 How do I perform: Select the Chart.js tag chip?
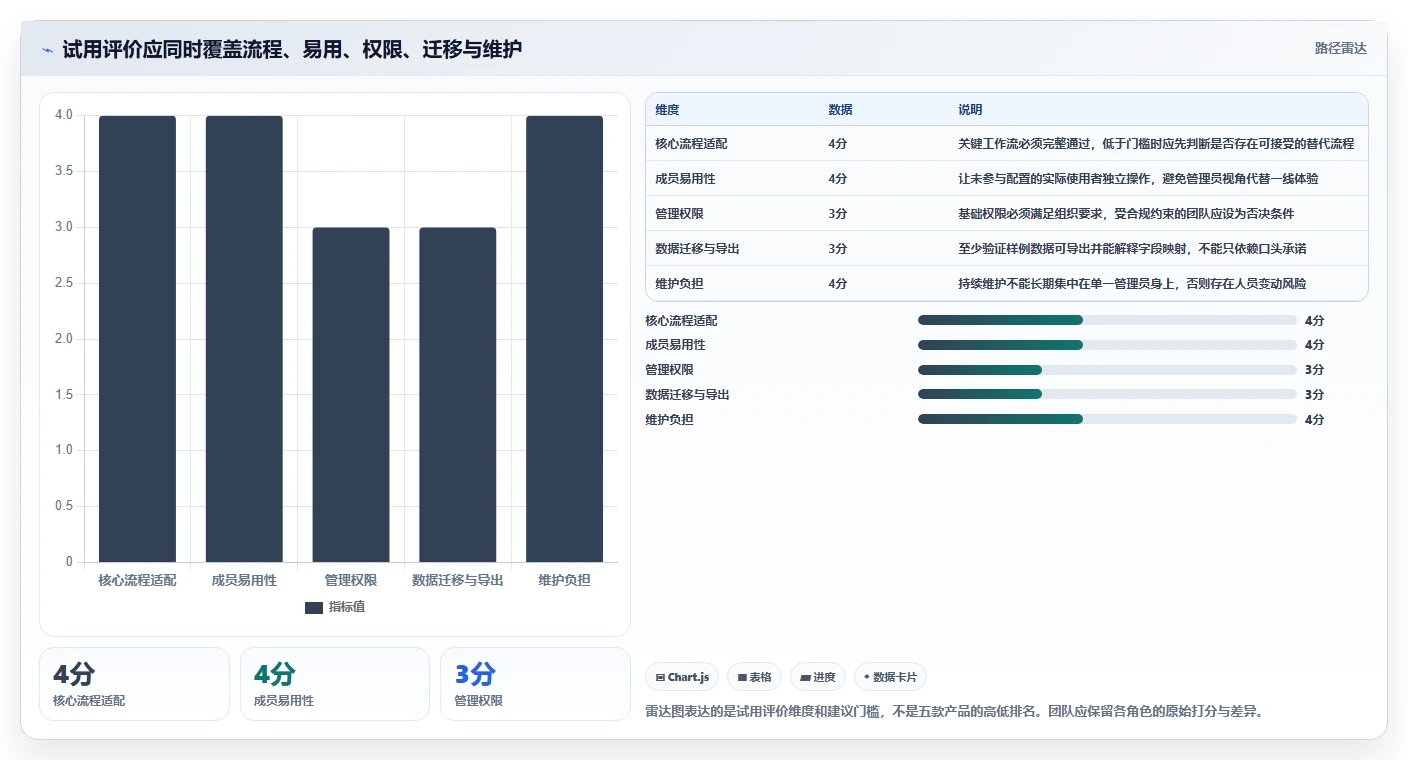click(682, 677)
